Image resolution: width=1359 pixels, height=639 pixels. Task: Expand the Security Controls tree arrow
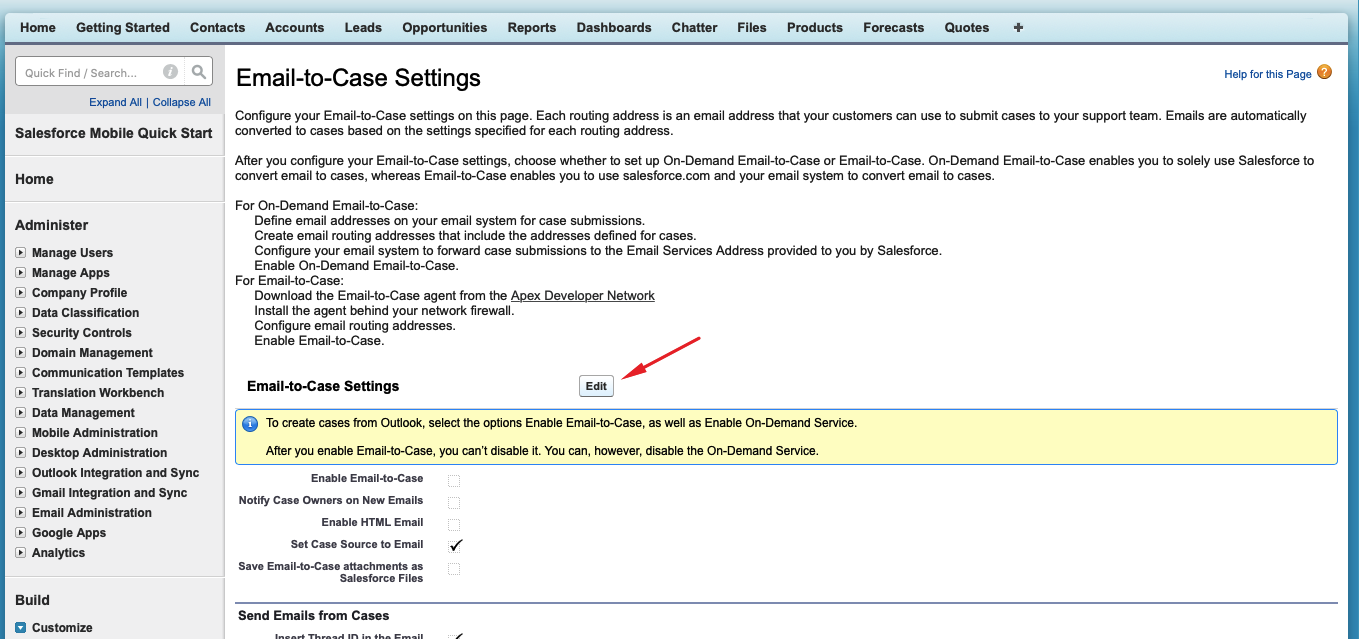click(x=21, y=332)
